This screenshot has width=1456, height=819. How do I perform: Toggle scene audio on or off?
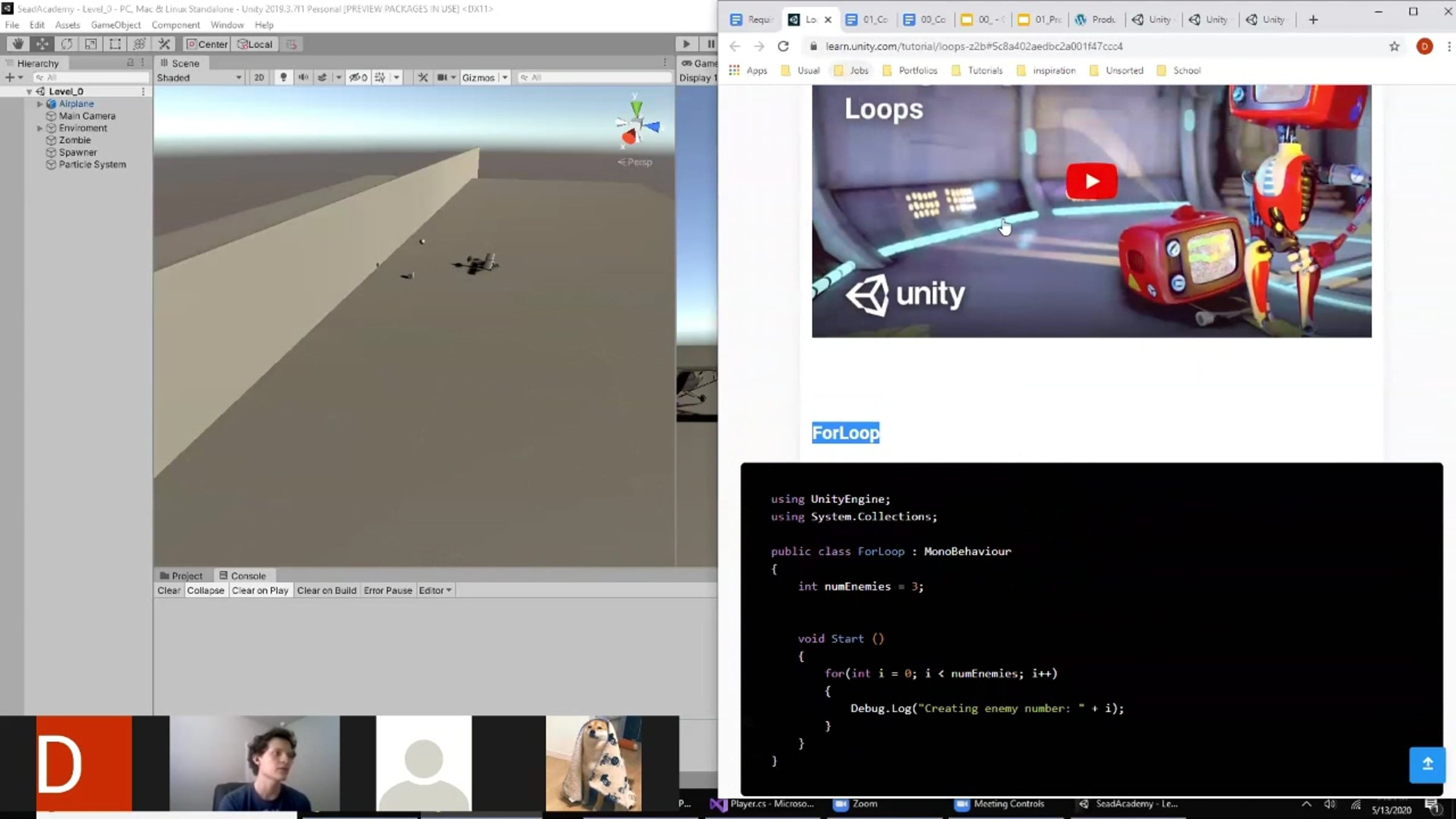pos(303,78)
